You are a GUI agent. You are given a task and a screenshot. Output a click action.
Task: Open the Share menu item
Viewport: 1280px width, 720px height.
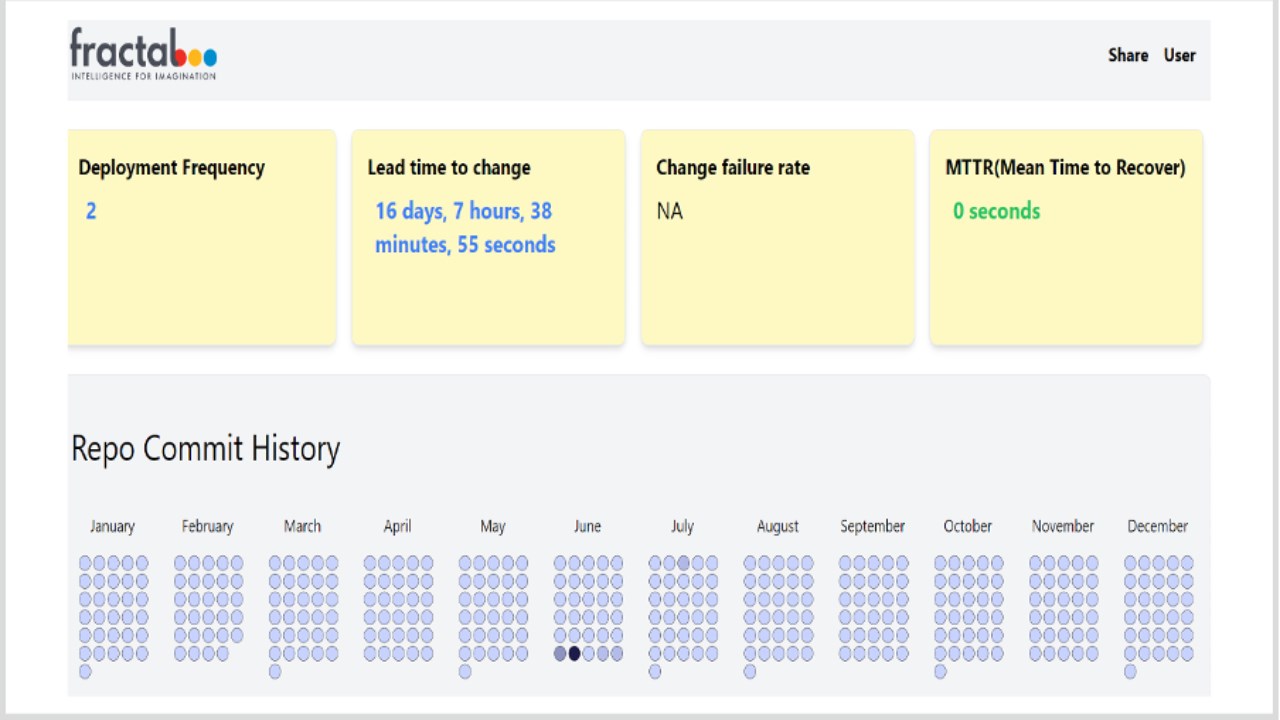point(1127,55)
